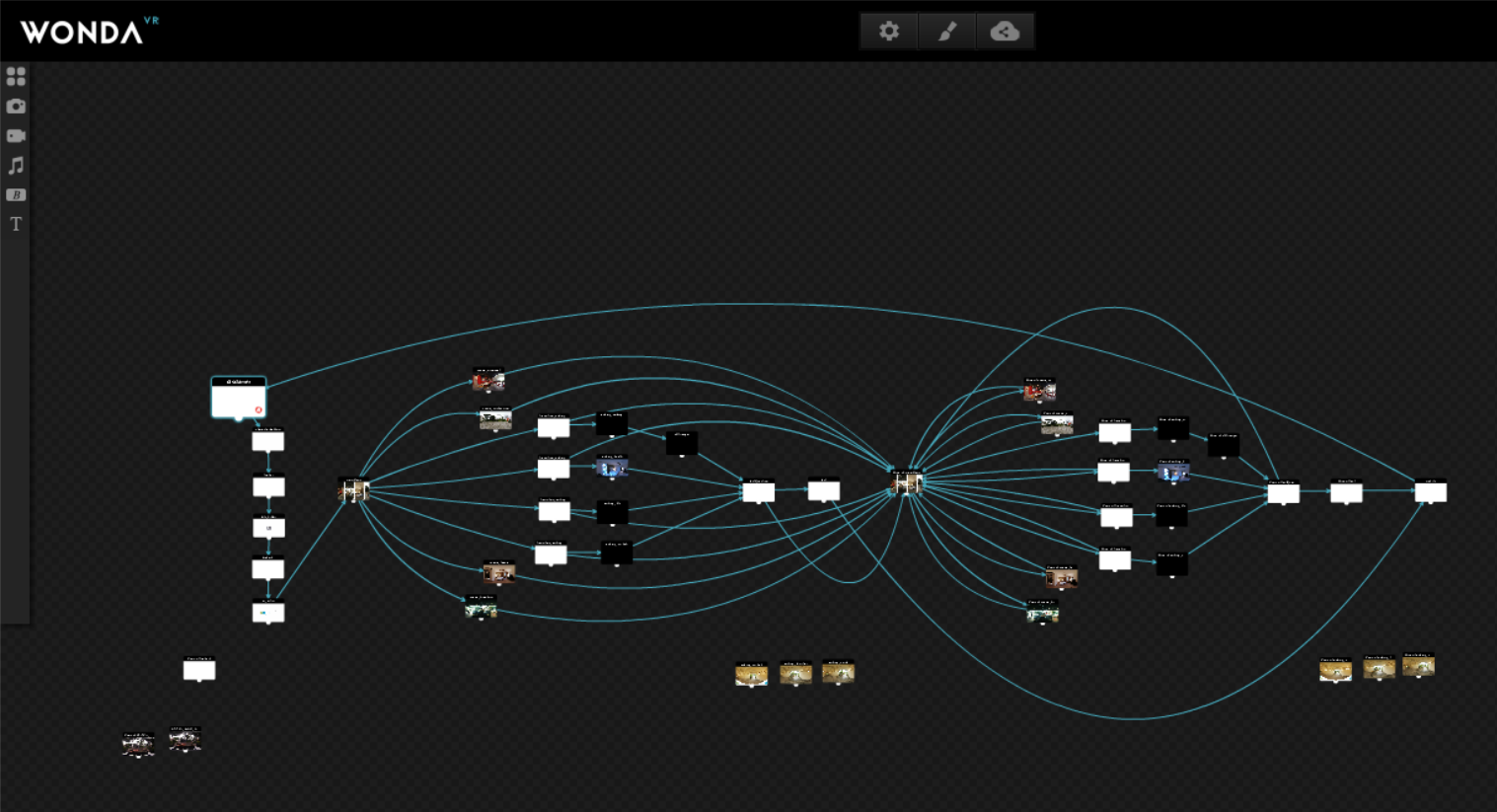Screen dimensions: 1497x812
Task: Select white node where right cluster branches merge
Action: 1283,492
